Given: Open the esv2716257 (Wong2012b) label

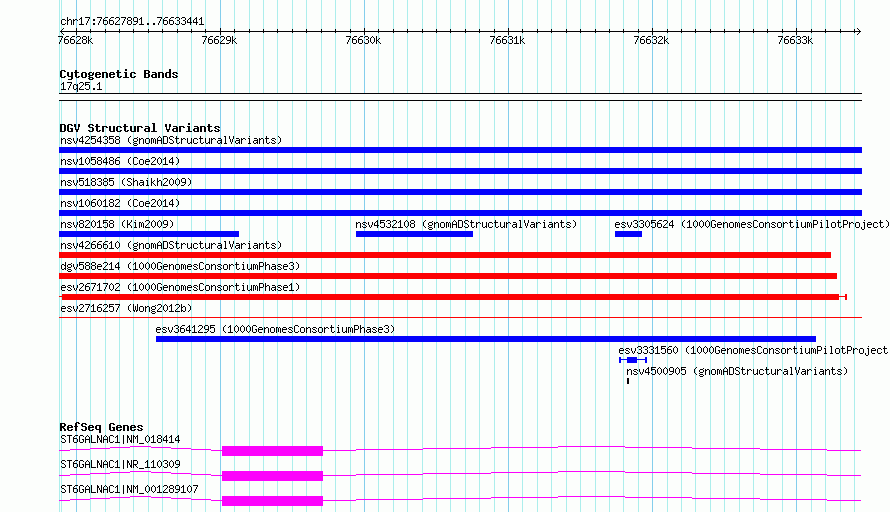Looking at the screenshot, I should tap(126, 308).
